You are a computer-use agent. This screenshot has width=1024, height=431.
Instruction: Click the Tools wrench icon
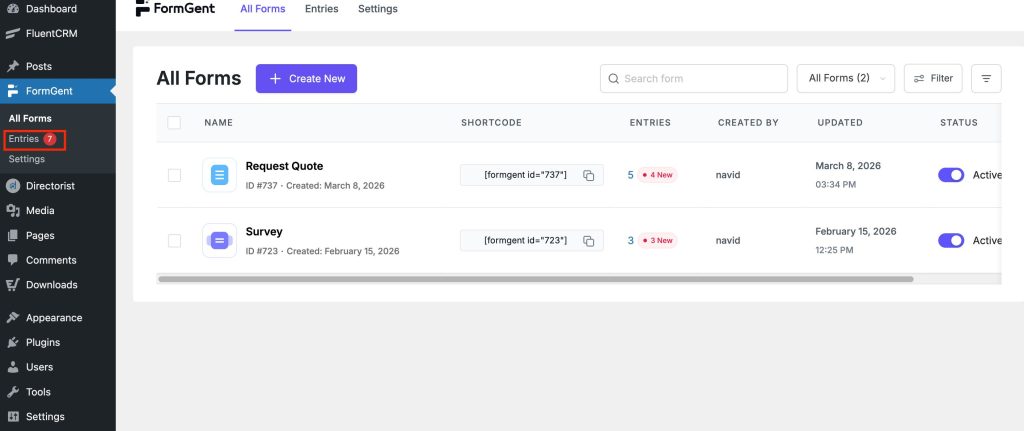click(12, 392)
